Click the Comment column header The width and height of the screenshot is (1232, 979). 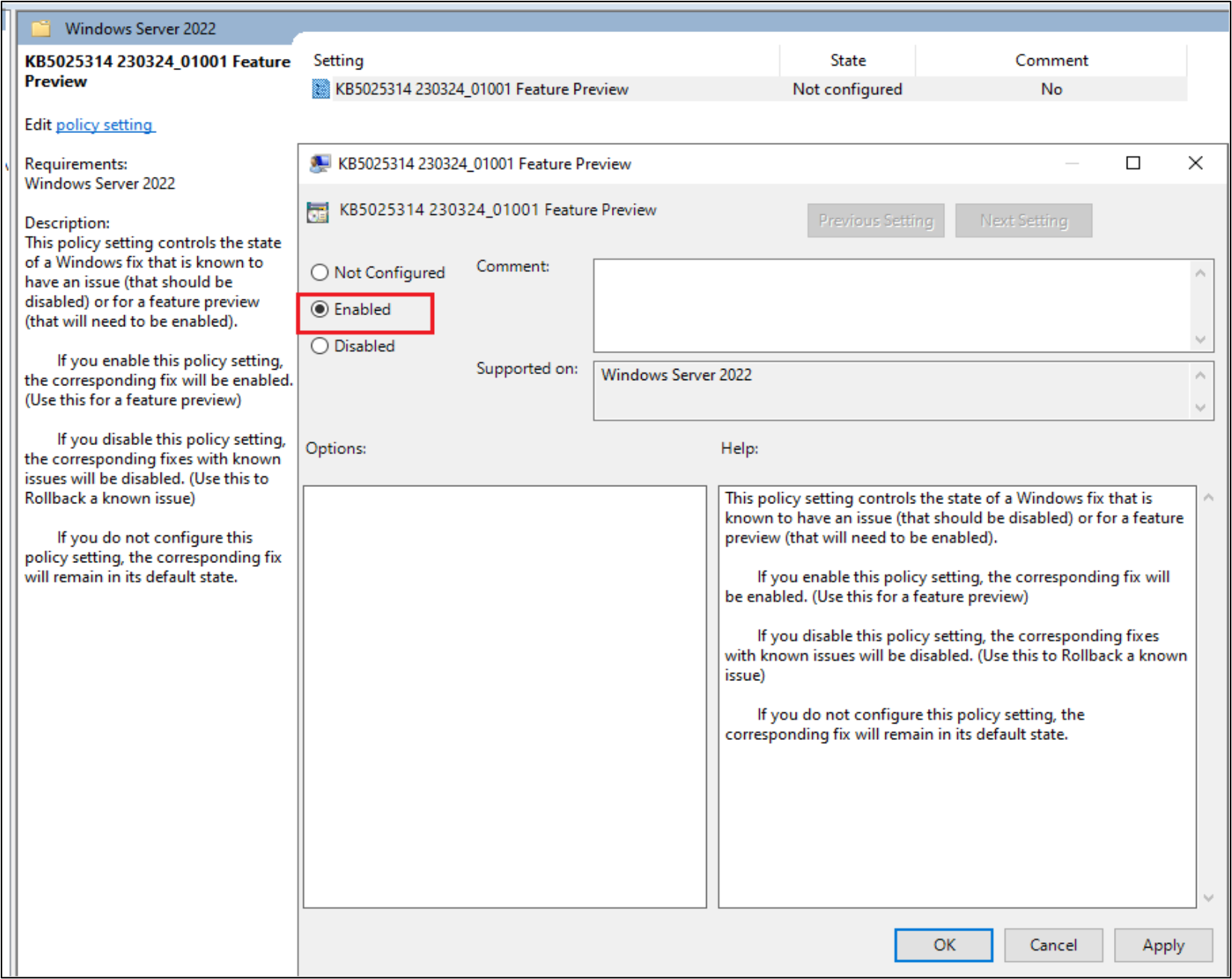1051,60
